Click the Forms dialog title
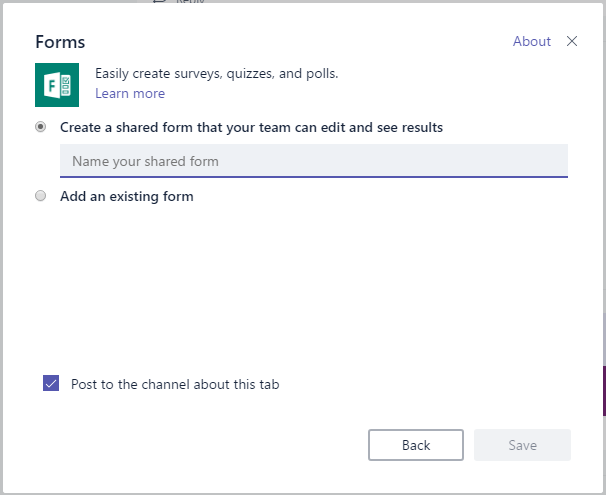This screenshot has width=606, height=495. point(60,42)
